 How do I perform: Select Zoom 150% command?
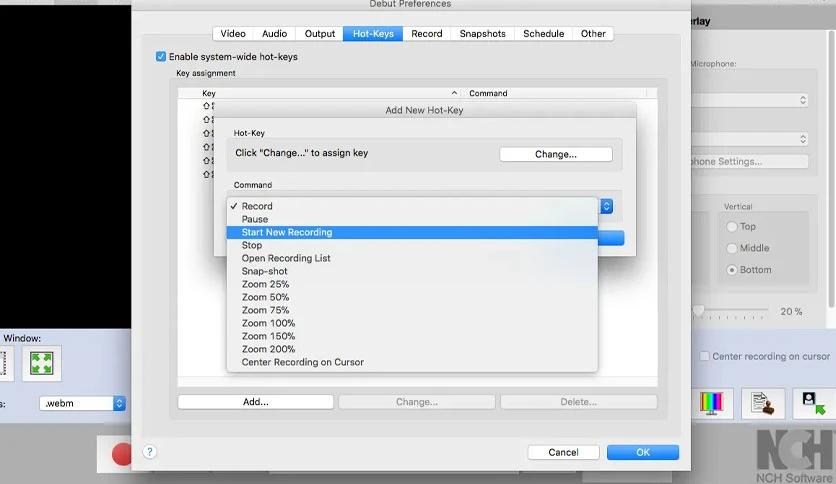(x=412, y=336)
